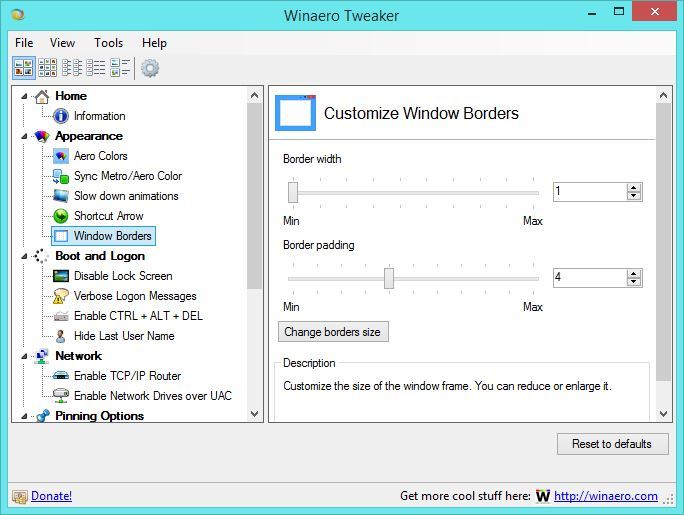Click the Donate icon in status bar
Image resolution: width=684 pixels, height=515 pixels.
pos(20,496)
